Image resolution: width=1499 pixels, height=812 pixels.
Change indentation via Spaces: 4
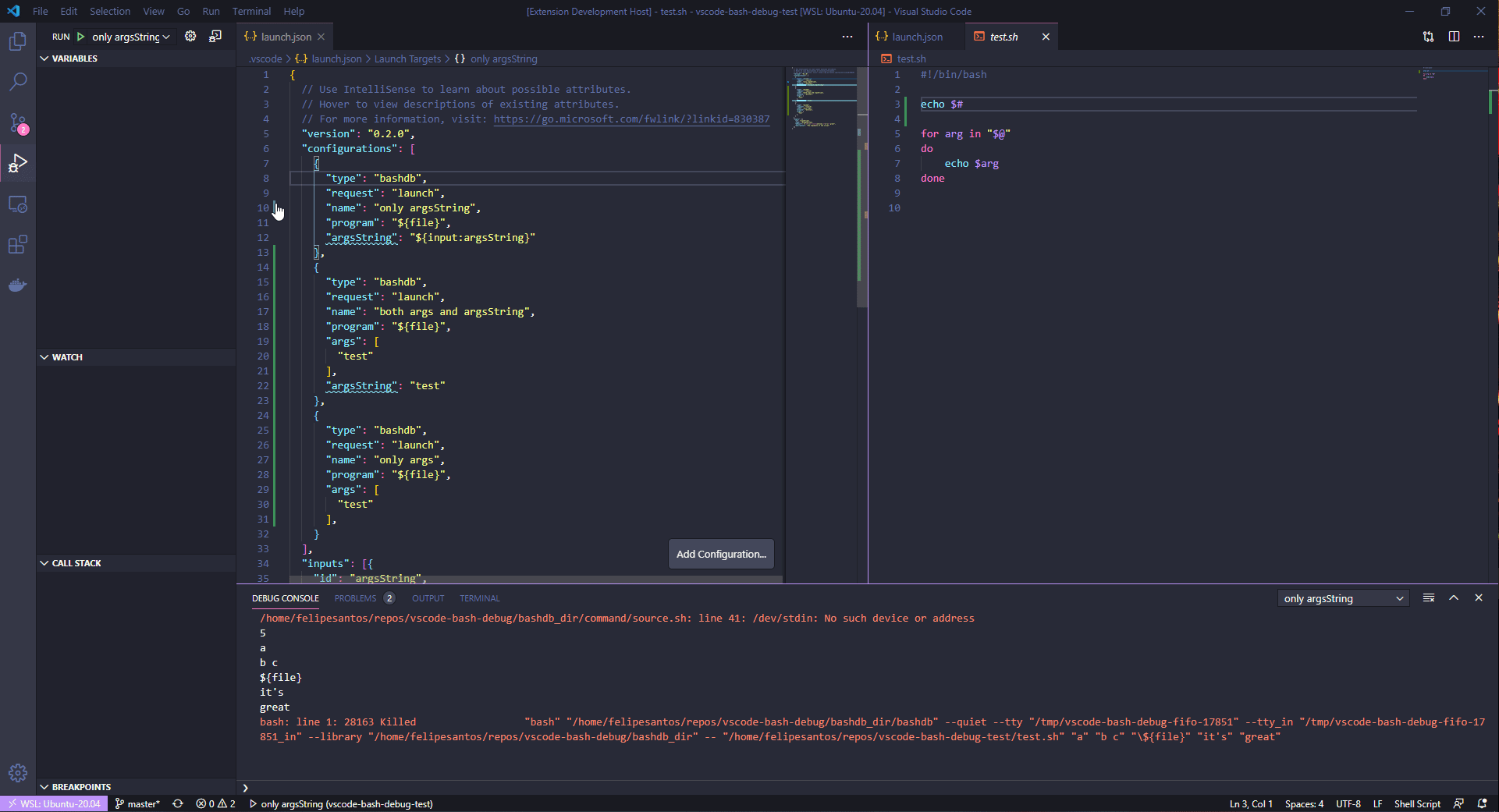1304,803
